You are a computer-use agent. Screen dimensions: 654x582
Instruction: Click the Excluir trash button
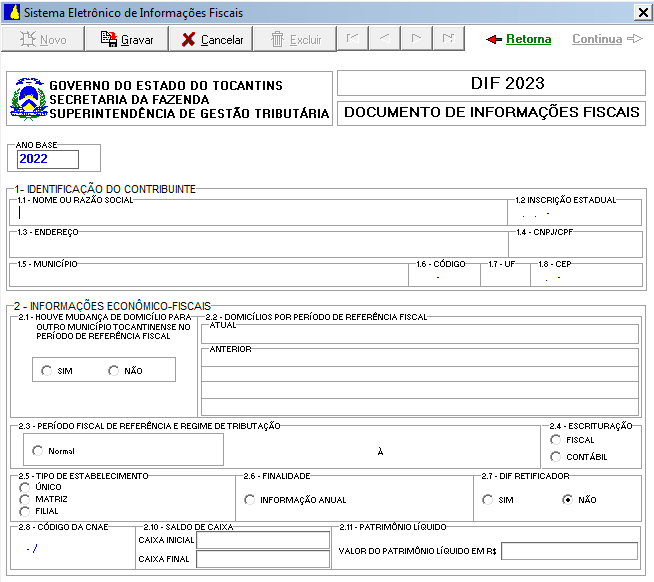pyautogui.click(x=295, y=39)
